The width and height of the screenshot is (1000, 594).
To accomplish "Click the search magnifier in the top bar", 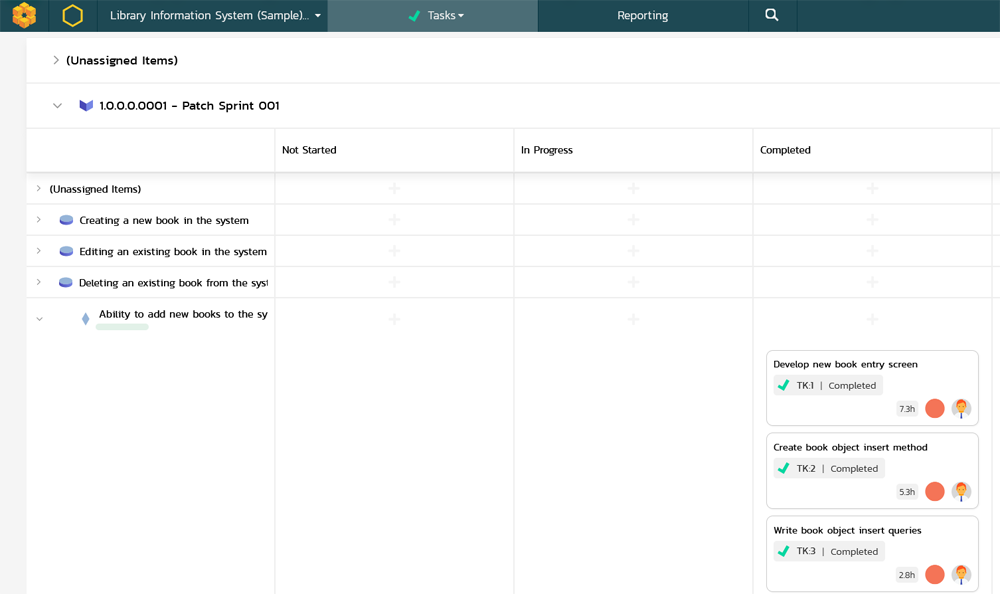I will click(772, 15).
